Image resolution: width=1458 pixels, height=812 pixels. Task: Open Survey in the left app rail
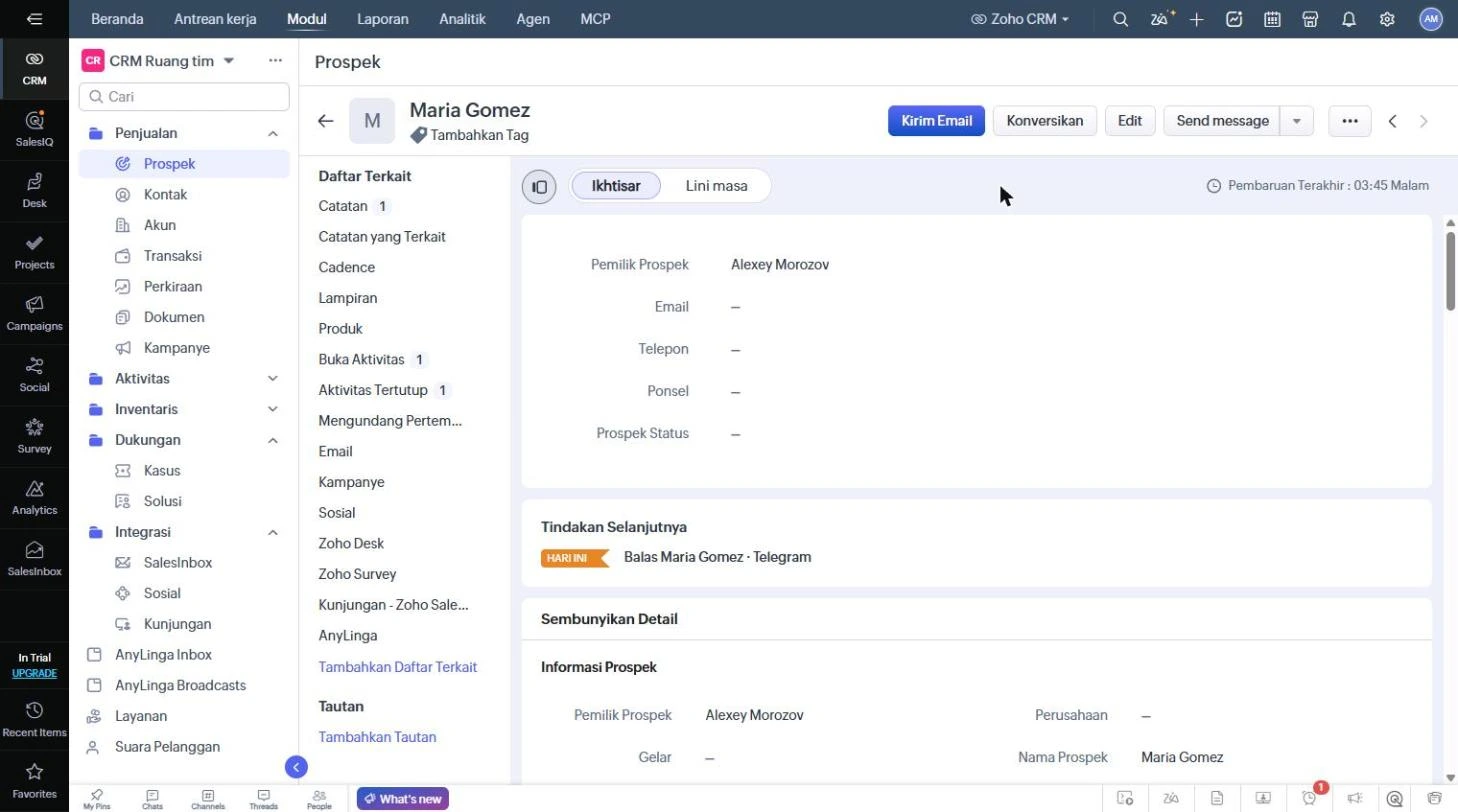pos(34,436)
